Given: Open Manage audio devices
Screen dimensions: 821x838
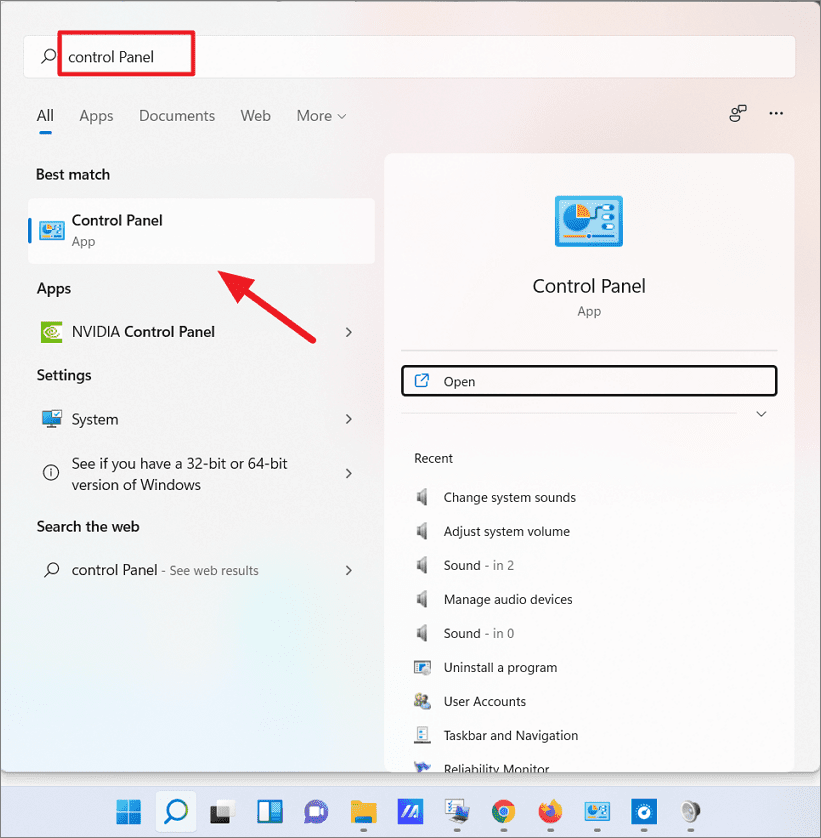Looking at the screenshot, I should [x=508, y=599].
